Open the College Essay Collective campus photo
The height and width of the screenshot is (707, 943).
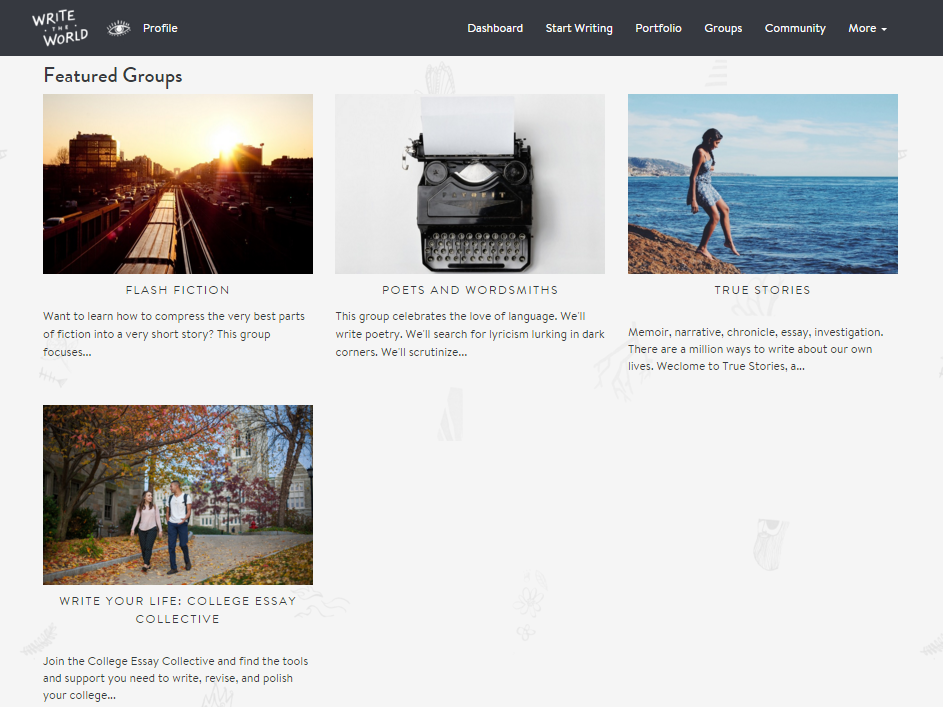point(178,495)
